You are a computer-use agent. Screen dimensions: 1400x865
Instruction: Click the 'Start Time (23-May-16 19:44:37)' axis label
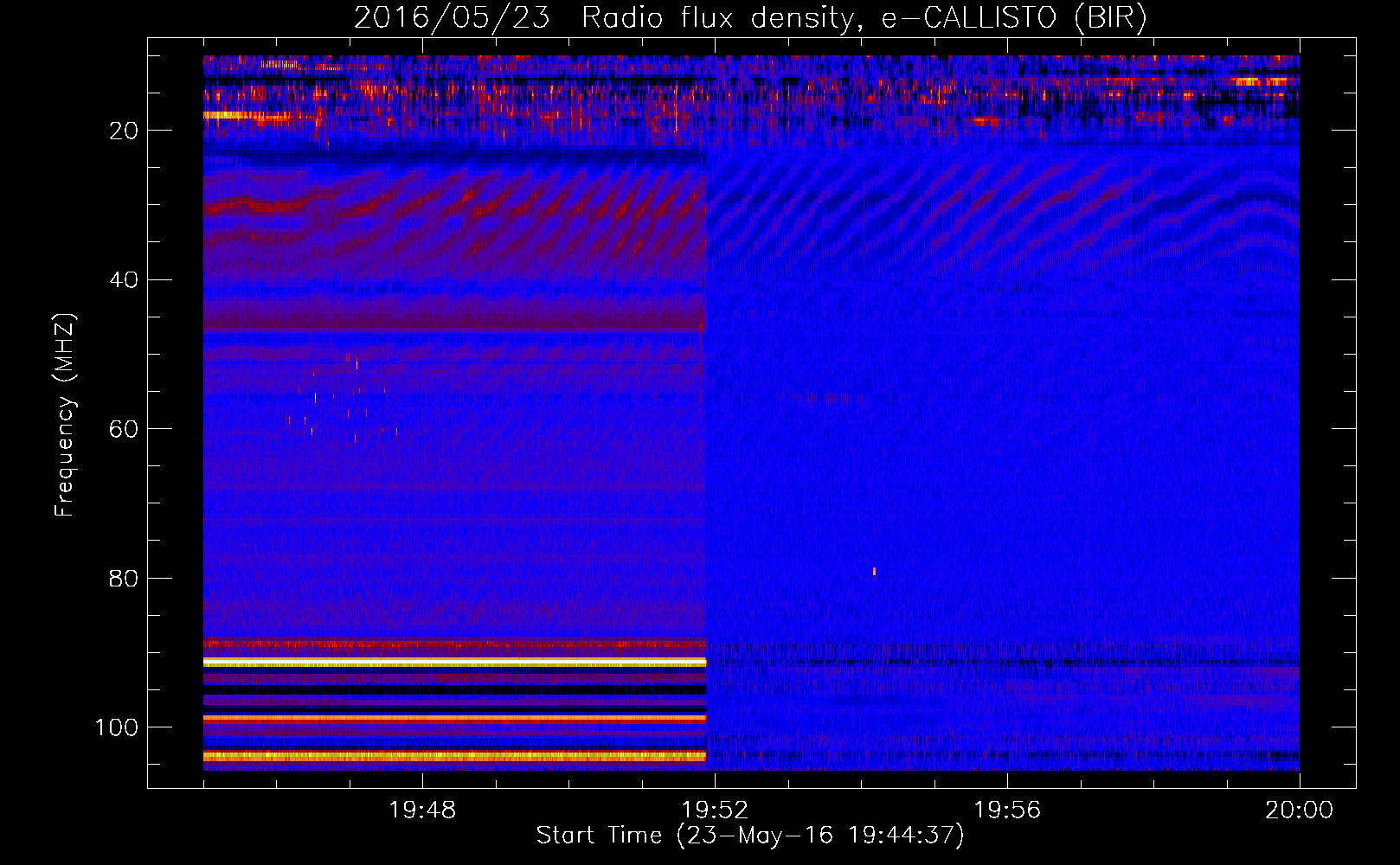[x=749, y=836]
